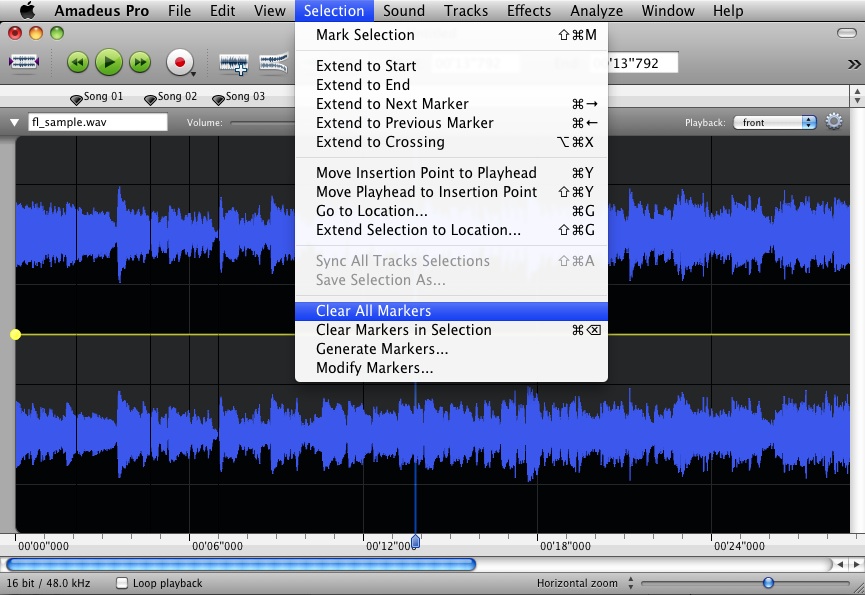Image resolution: width=865 pixels, height=595 pixels.
Task: Click the toolbar toggle pill button
Action: 846,34
